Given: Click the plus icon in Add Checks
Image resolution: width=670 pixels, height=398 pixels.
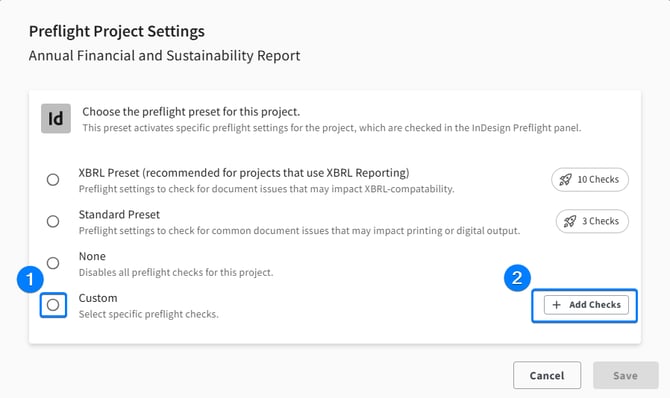Looking at the screenshot, I should coord(556,305).
